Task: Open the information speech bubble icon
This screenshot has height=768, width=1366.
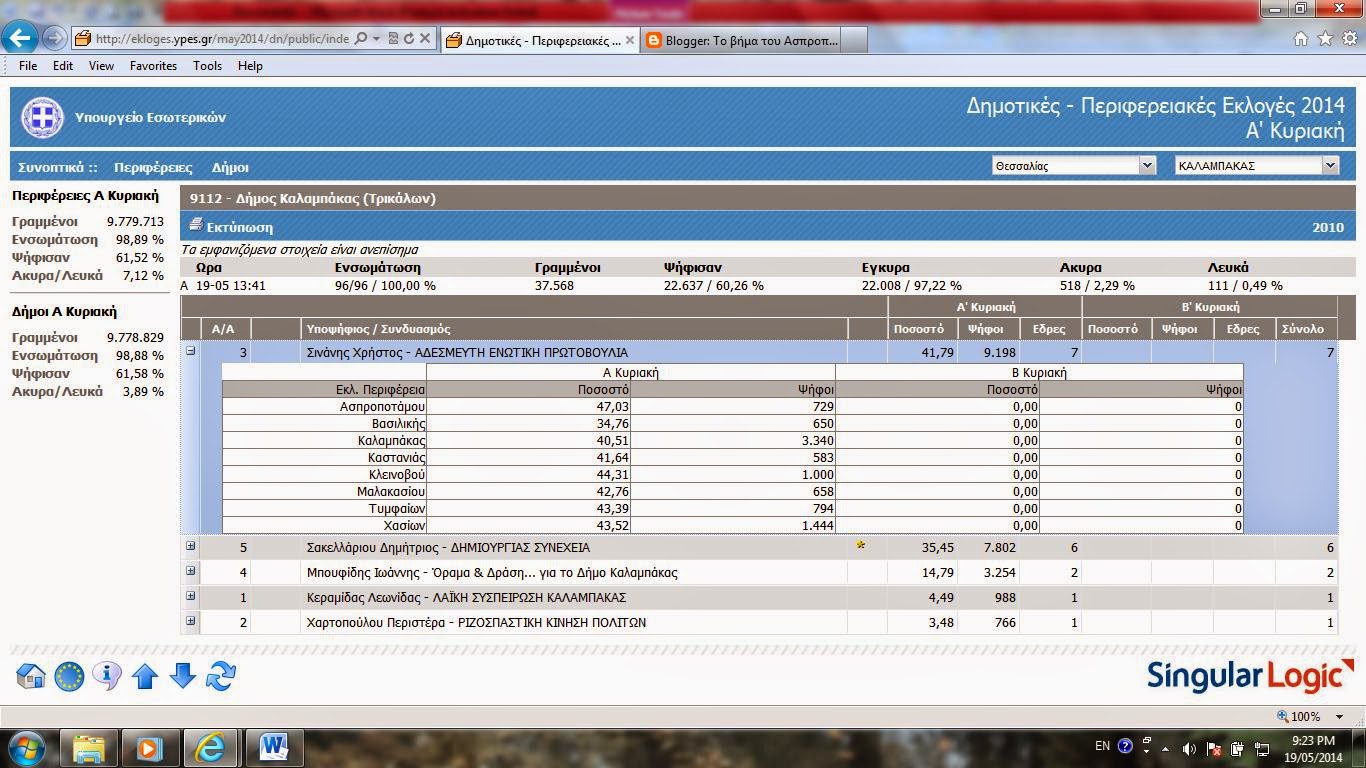Action: tap(107, 676)
